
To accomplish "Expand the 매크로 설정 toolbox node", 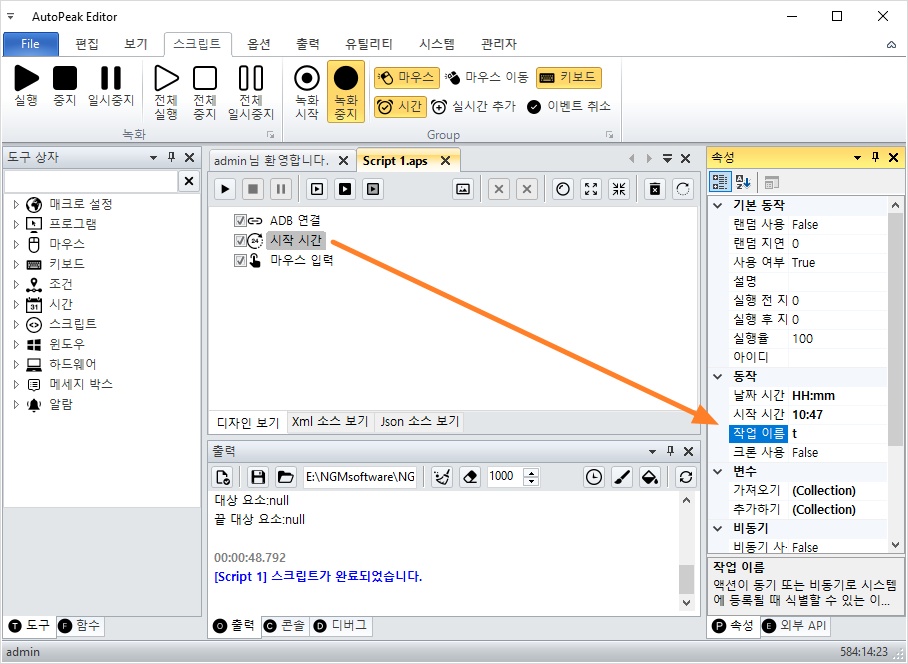I will [16, 204].
